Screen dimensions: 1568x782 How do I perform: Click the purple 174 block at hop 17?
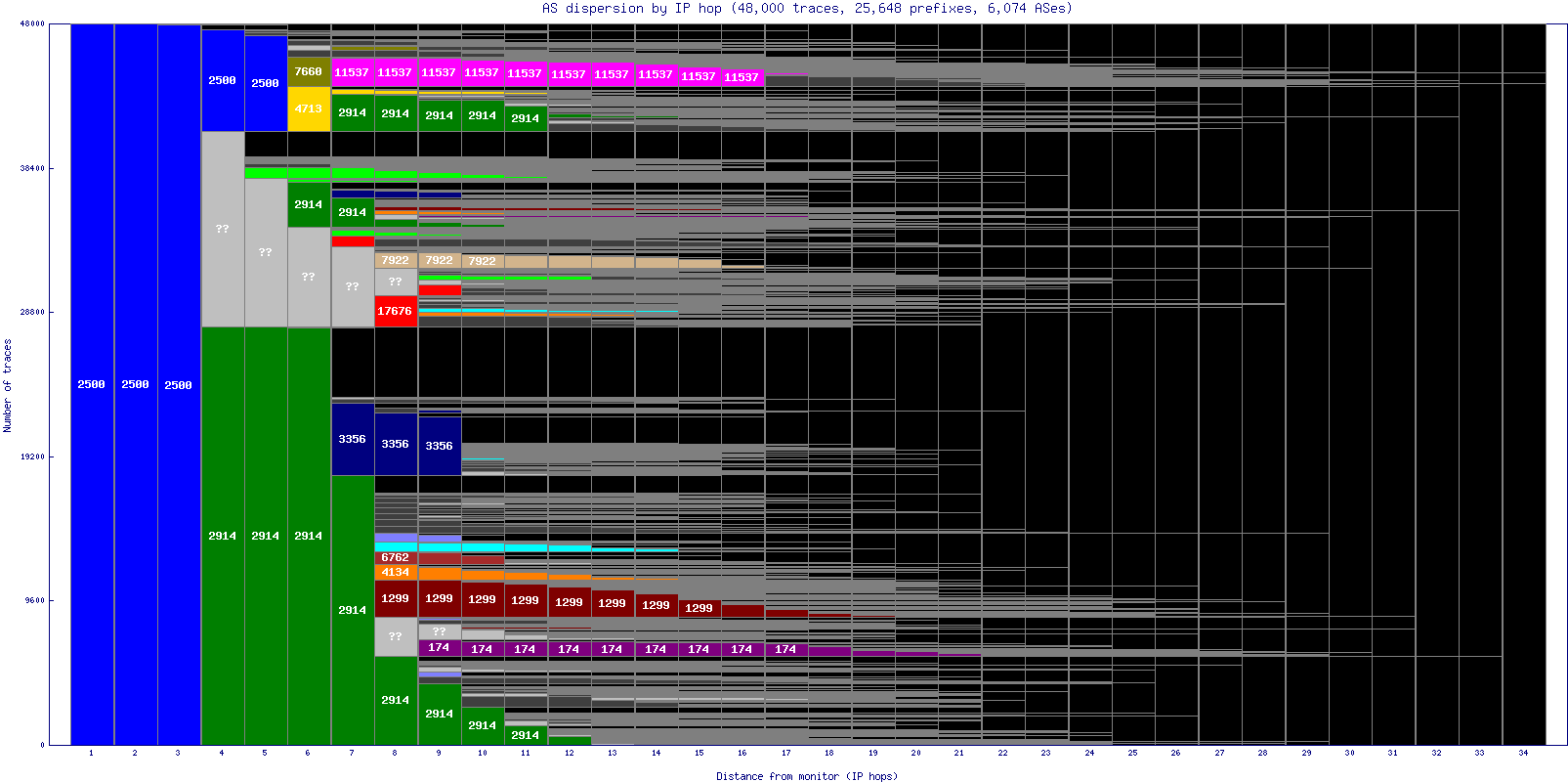coord(786,649)
